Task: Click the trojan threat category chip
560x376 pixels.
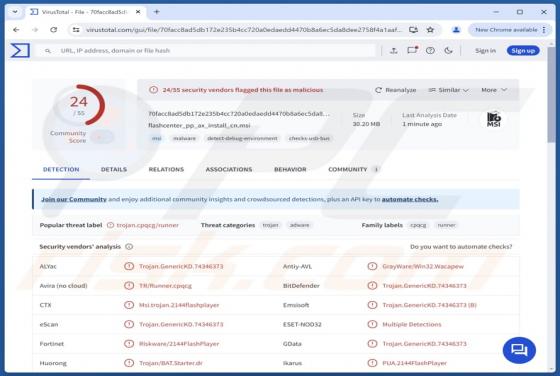Action: coord(270,225)
